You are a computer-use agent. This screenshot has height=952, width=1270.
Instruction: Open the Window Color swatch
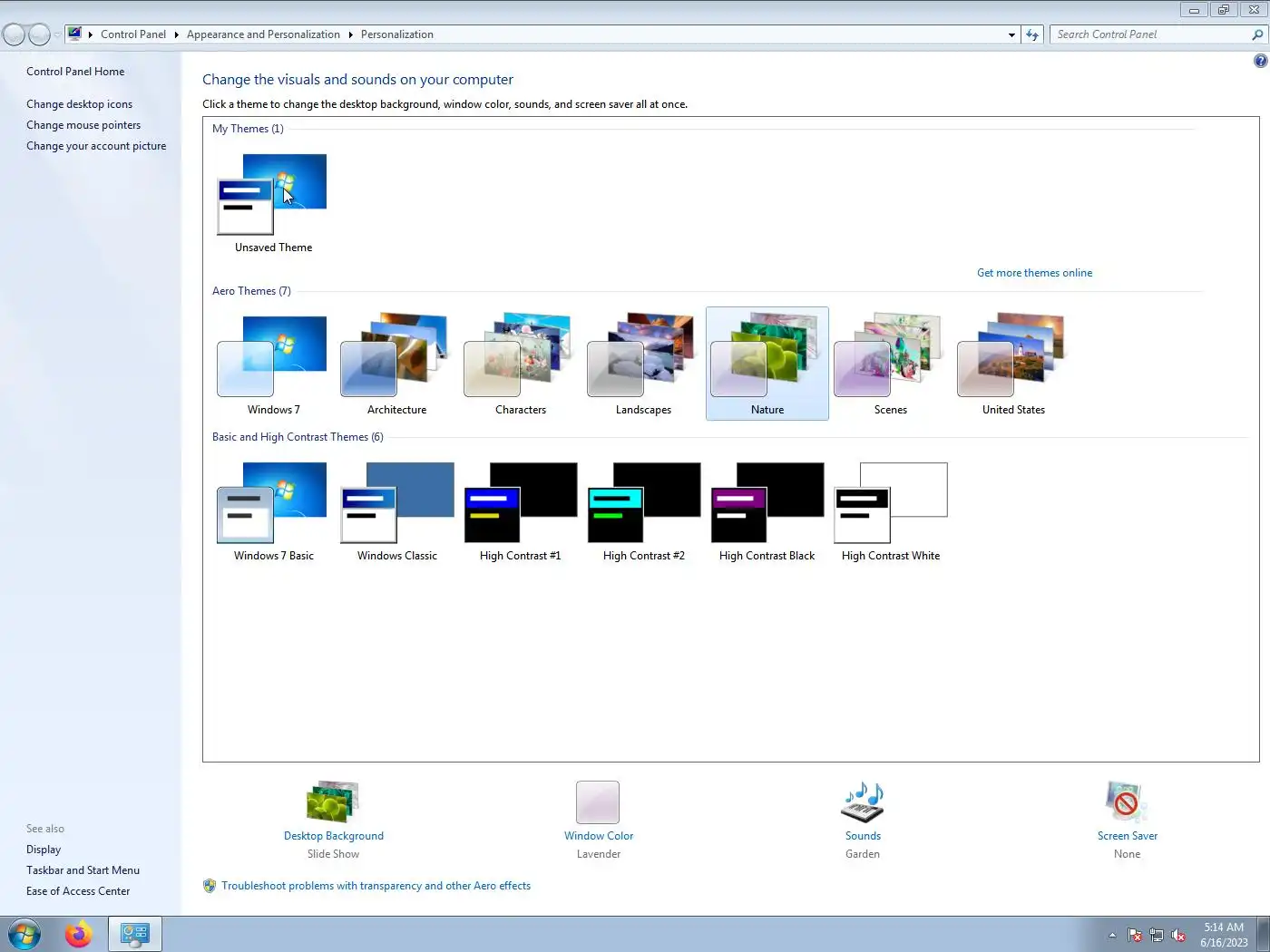point(598,802)
